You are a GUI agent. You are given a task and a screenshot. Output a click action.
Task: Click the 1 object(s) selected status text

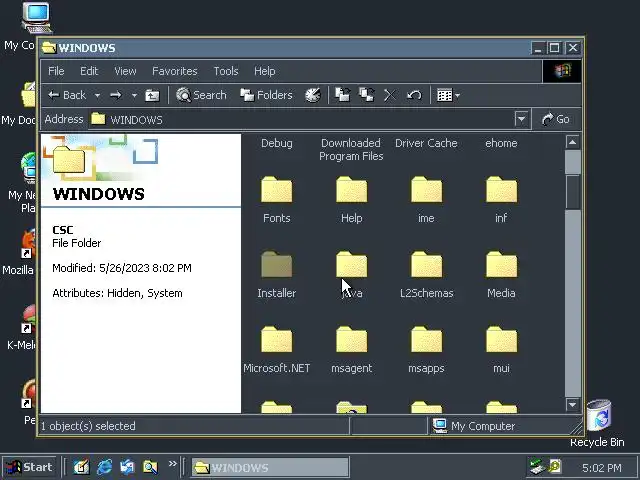tap(88, 426)
